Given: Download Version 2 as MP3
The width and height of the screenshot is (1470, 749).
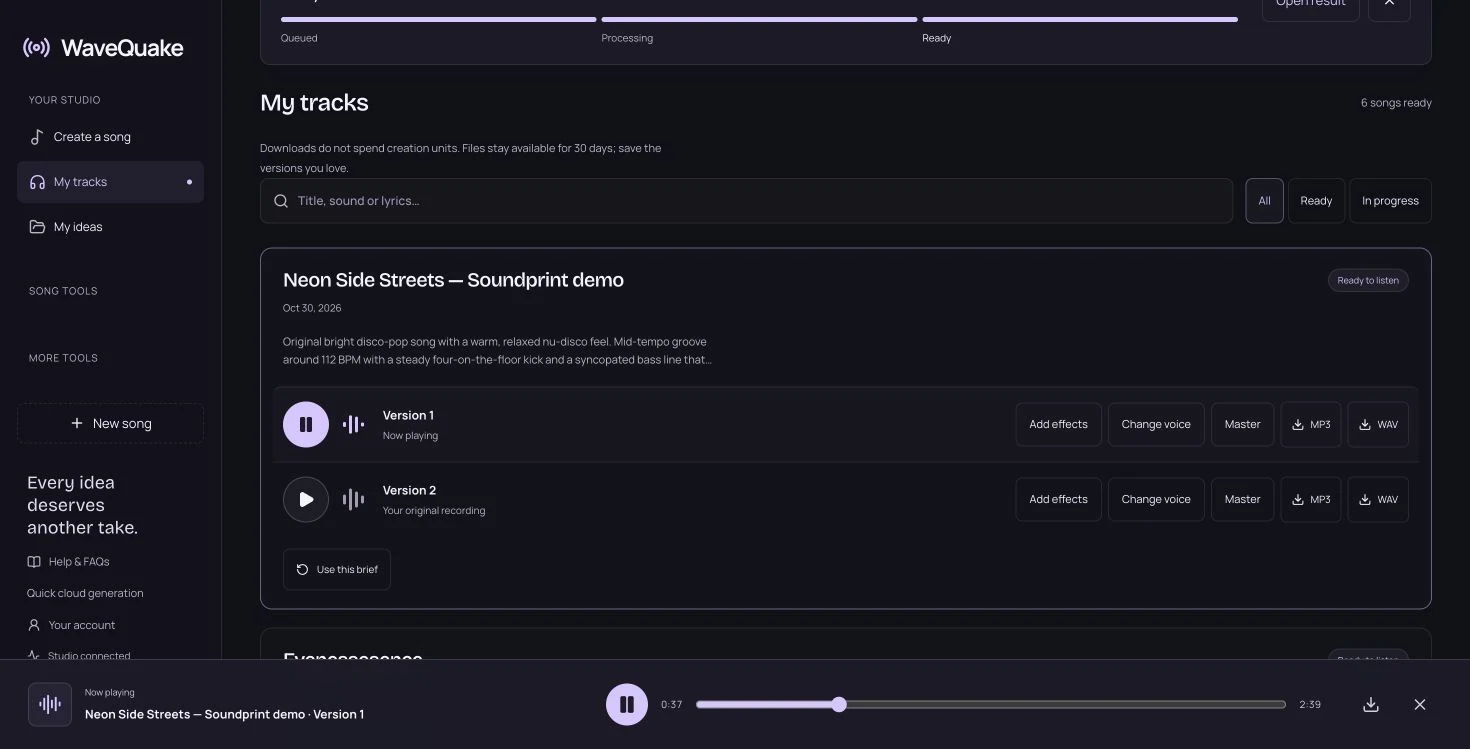Looking at the screenshot, I should pos(1310,499).
